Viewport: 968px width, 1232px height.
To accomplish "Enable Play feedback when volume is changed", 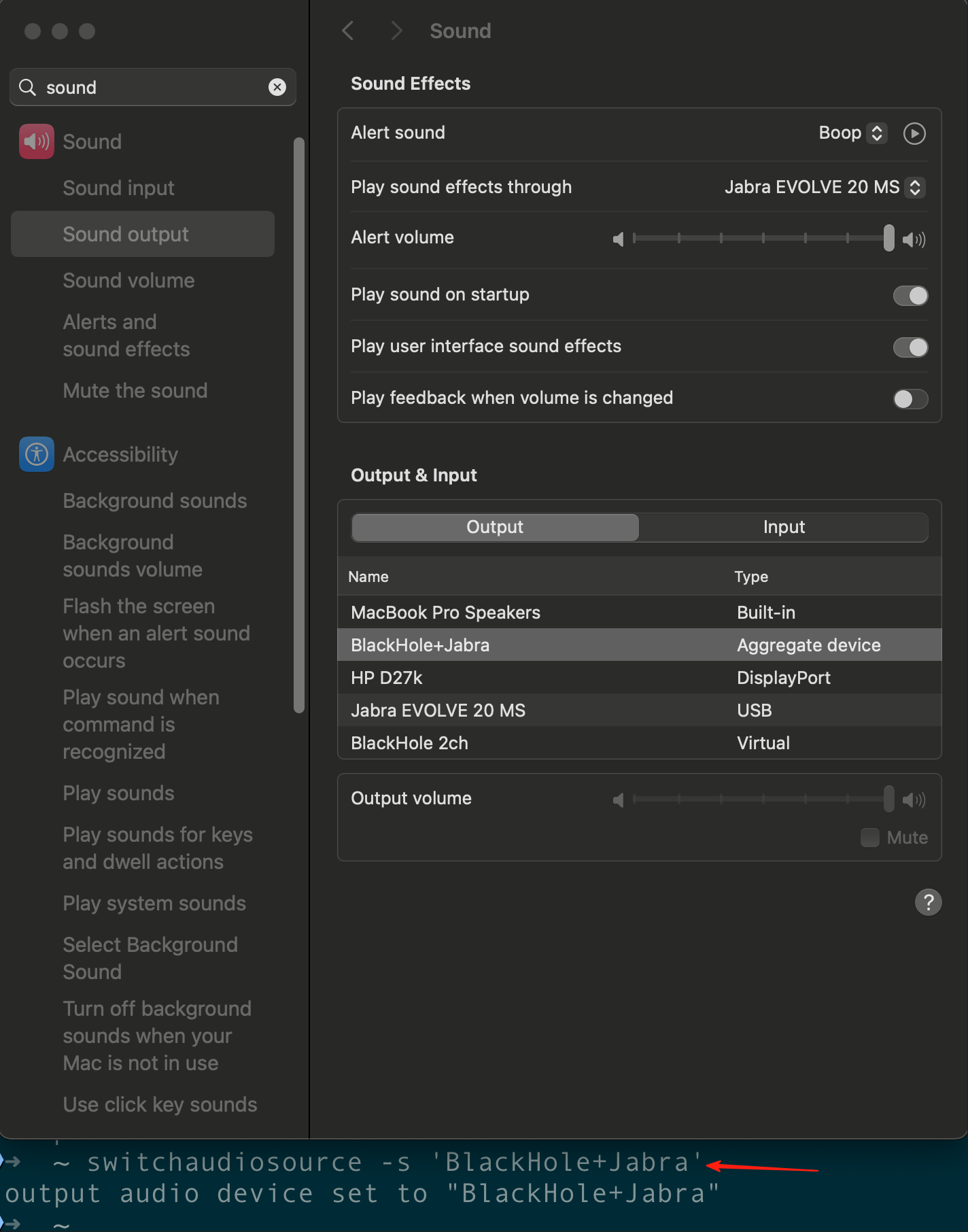I will point(910,399).
